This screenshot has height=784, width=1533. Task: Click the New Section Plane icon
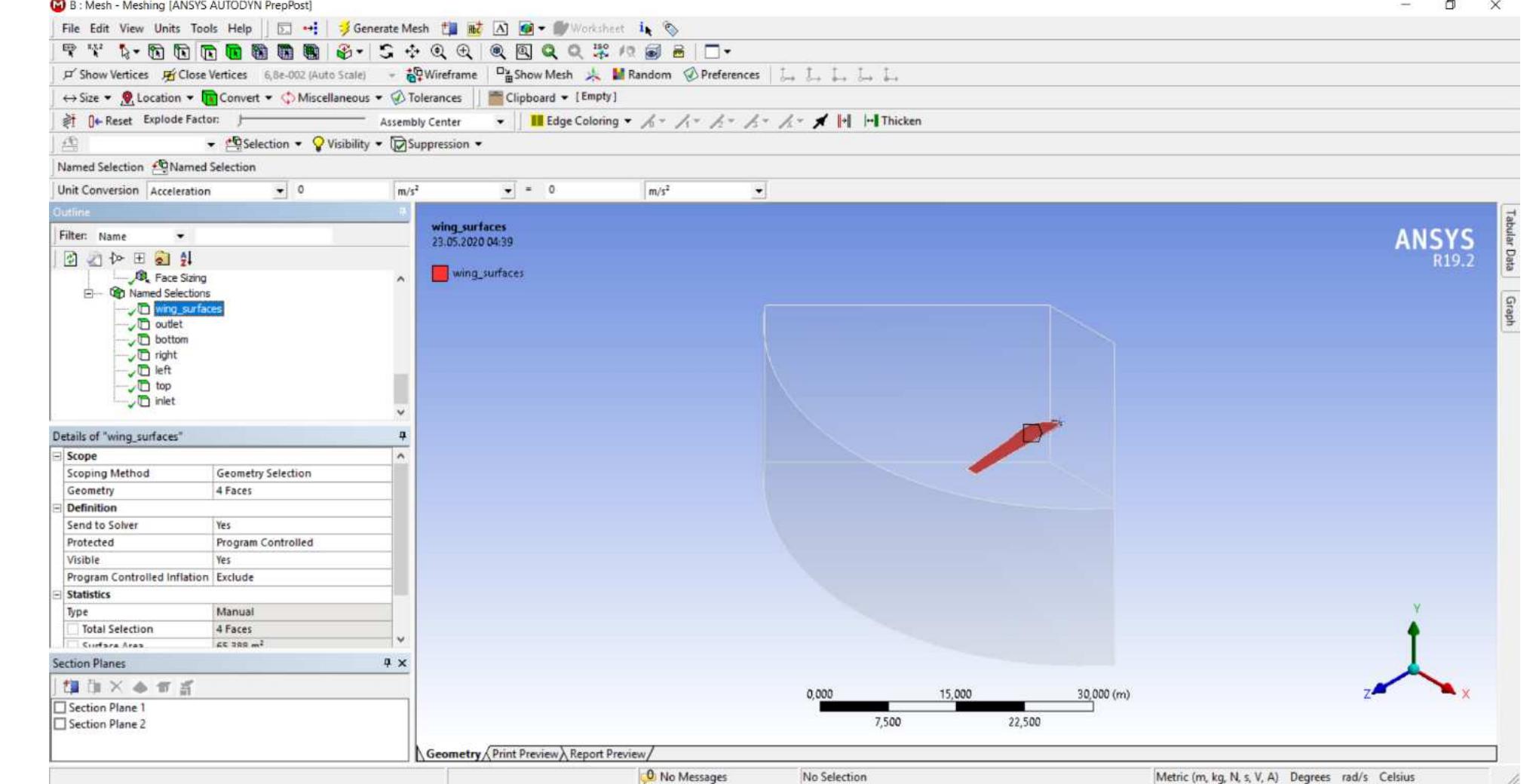point(71,687)
